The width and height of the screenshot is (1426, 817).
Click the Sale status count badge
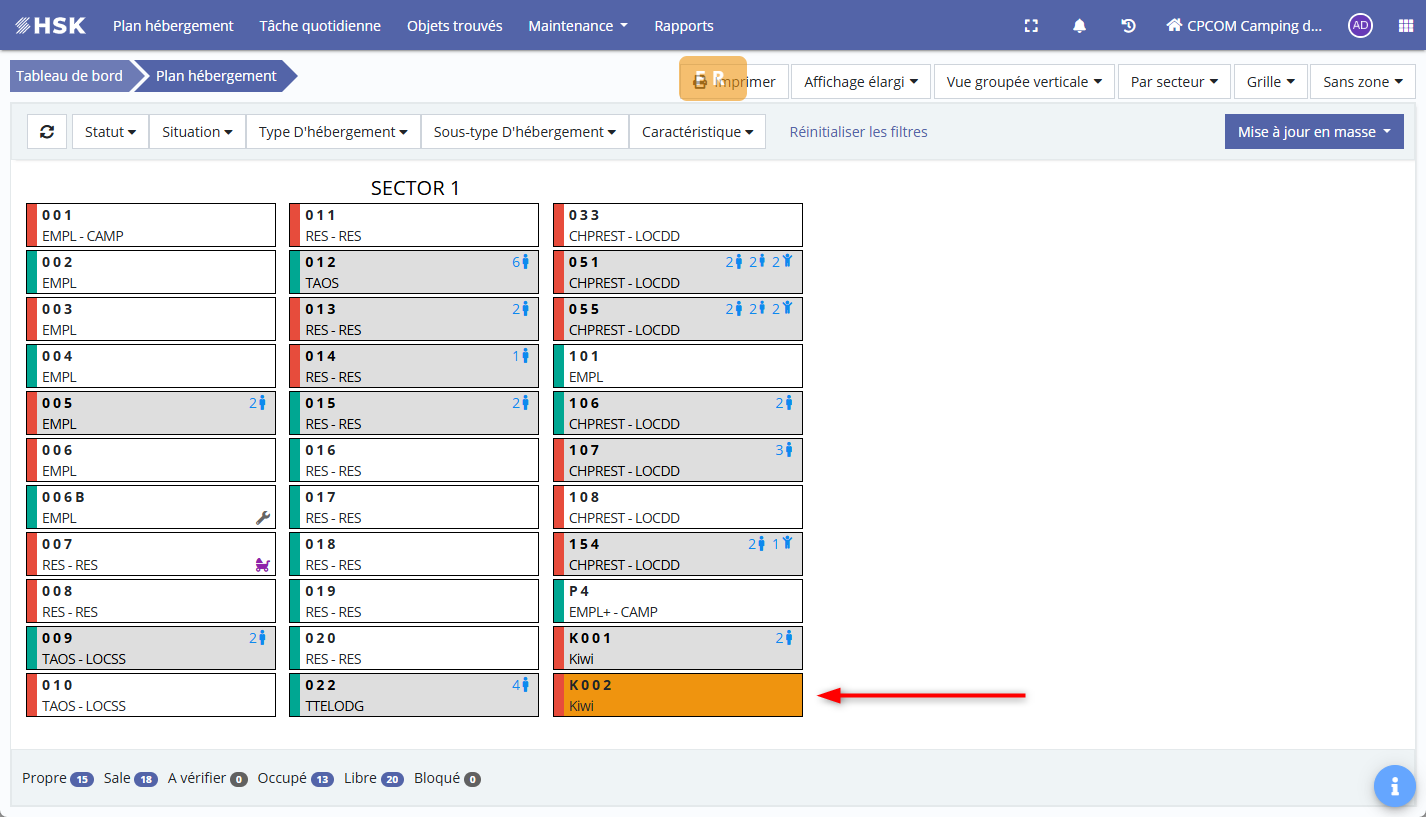[146, 779]
